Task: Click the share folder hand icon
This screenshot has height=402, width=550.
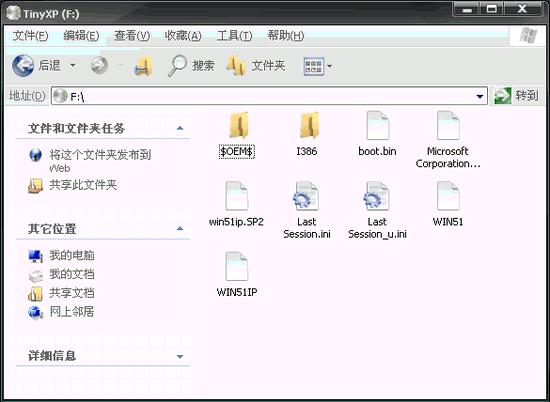Action: pos(35,186)
